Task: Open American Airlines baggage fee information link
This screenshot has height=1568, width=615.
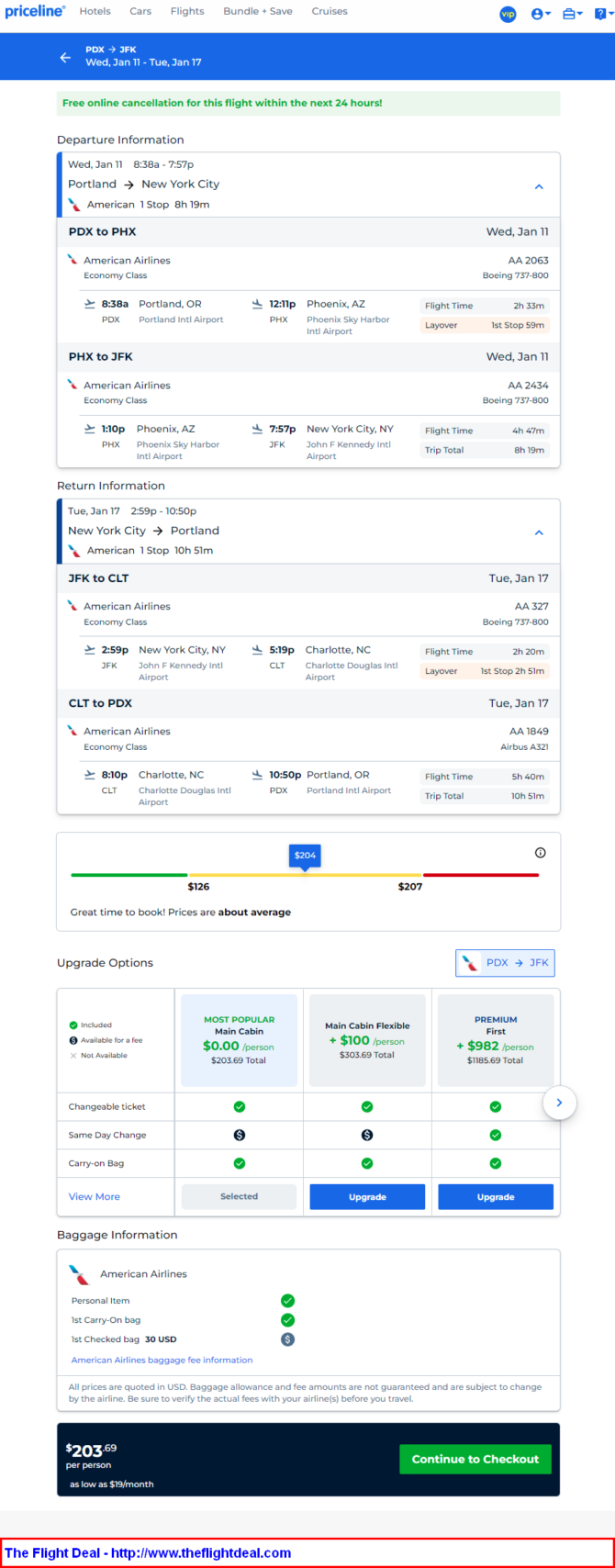Action: click(162, 1360)
